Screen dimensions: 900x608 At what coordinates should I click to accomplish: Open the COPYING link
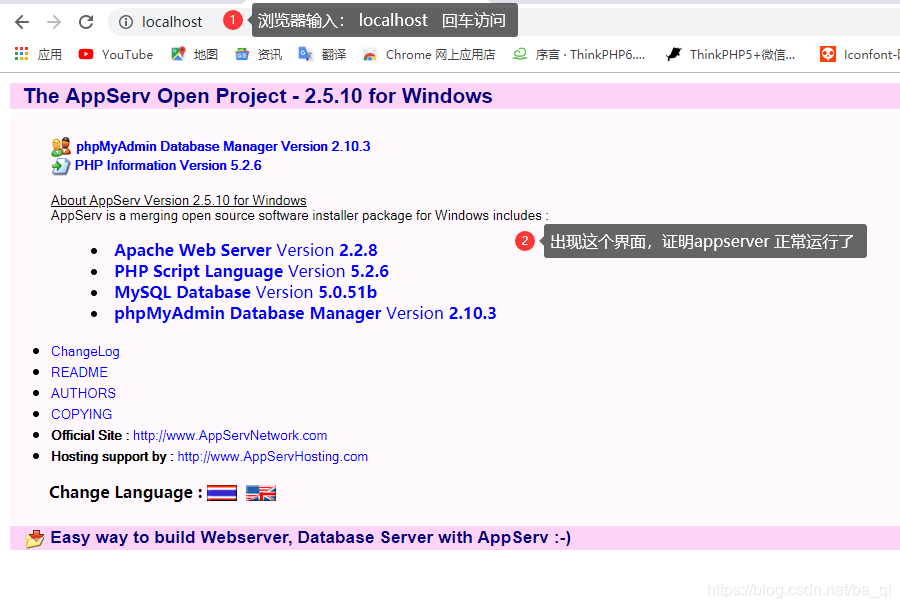[x=81, y=414]
